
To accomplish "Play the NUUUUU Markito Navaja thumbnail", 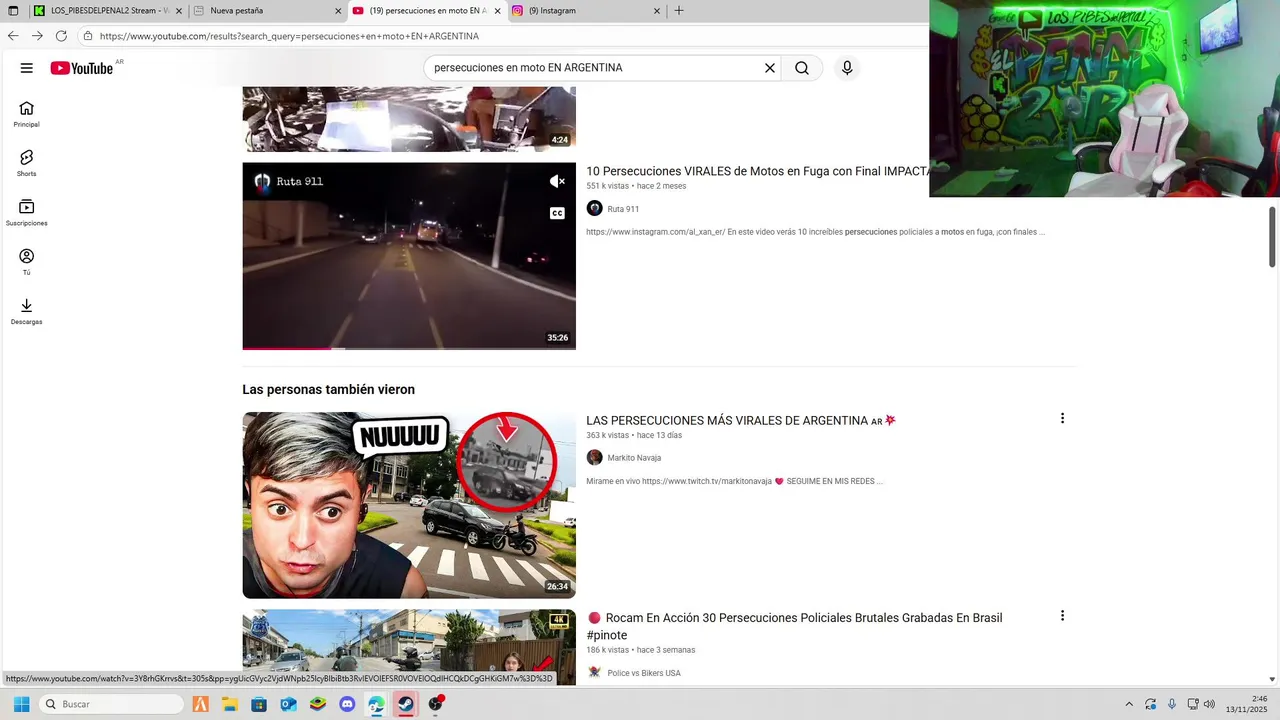I will point(409,505).
